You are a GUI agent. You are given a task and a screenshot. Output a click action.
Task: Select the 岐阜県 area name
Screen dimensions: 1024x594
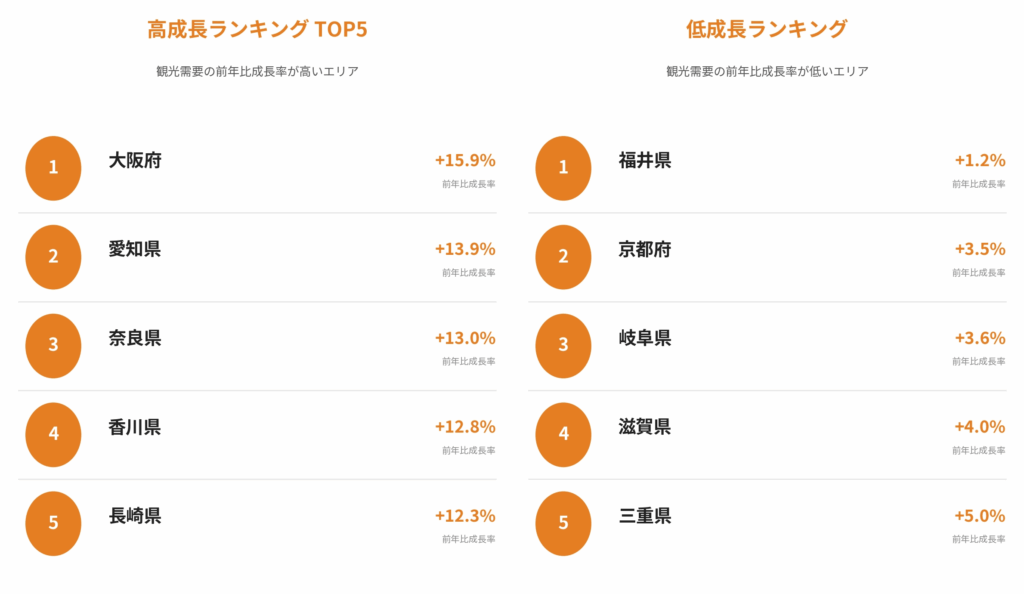click(645, 337)
